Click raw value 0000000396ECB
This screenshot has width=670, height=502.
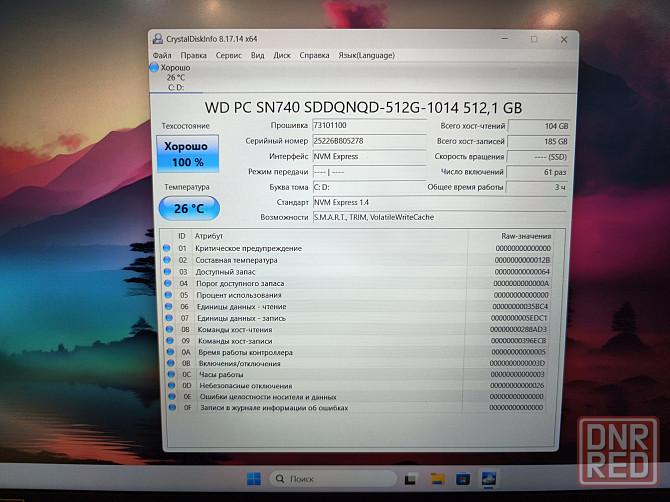tap(518, 341)
